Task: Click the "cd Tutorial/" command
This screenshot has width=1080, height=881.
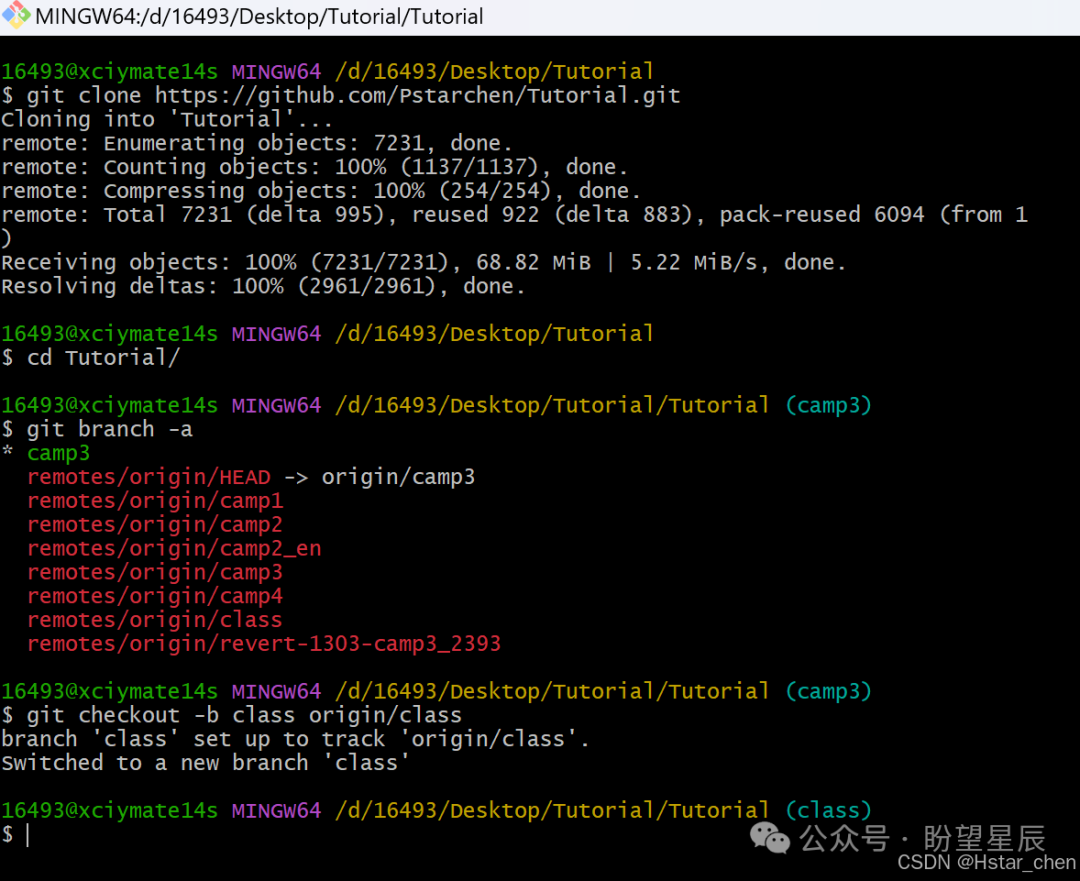Action: tap(103, 358)
